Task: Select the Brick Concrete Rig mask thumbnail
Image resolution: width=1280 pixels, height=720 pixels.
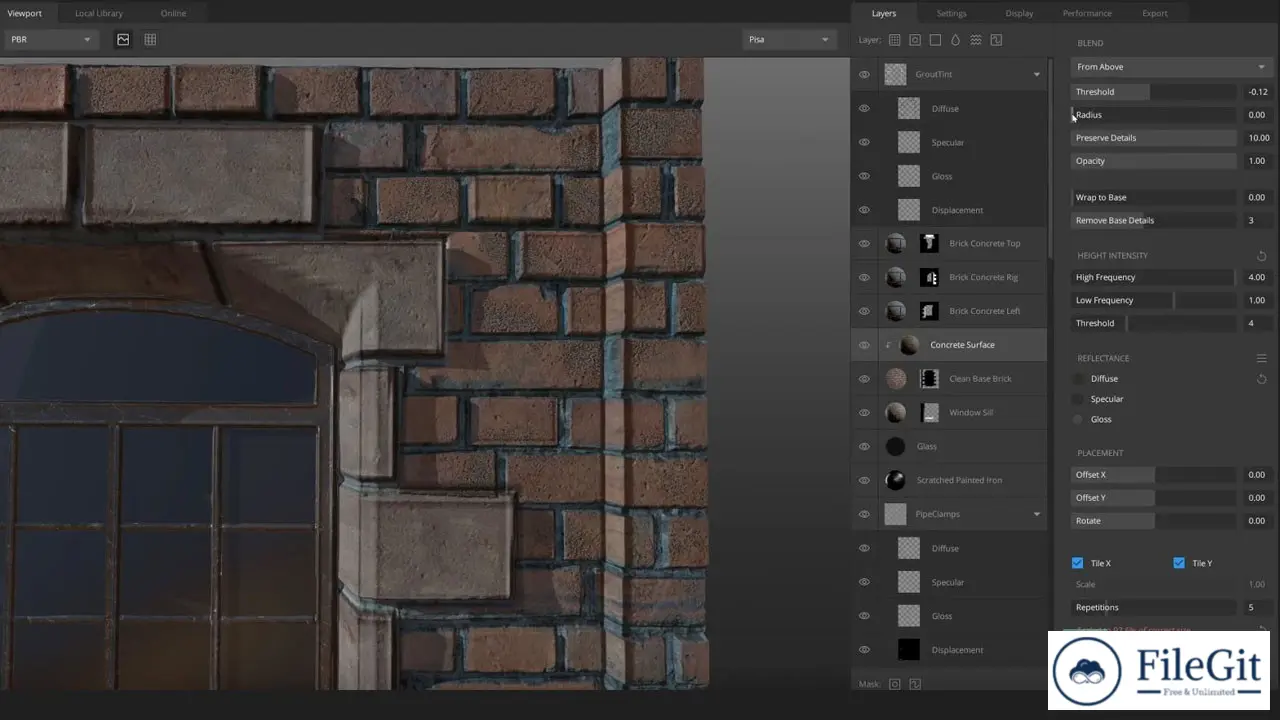Action: point(929,277)
